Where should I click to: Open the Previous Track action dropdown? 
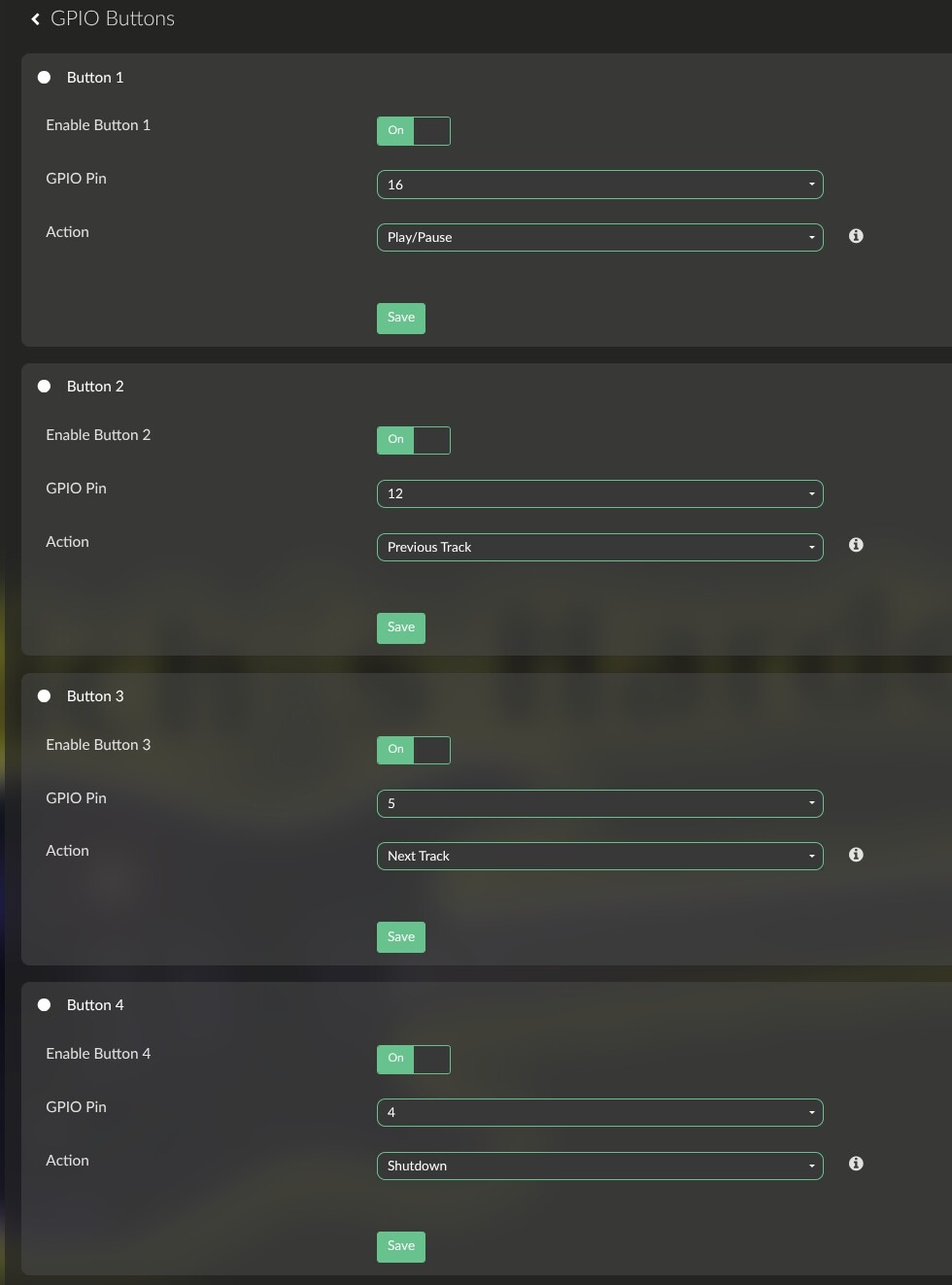tap(600, 547)
